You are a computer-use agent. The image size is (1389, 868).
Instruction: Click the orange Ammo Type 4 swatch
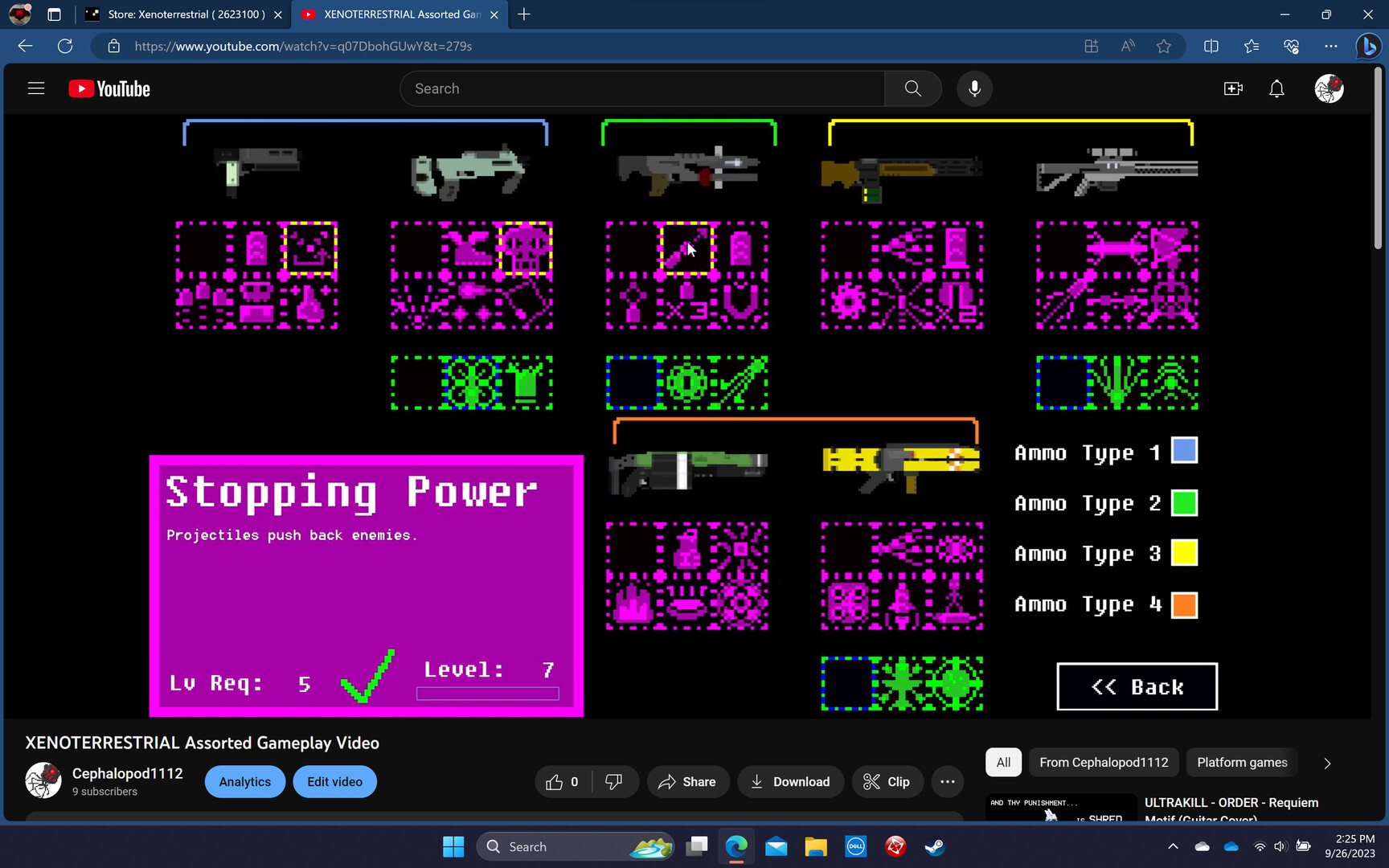coord(1184,604)
